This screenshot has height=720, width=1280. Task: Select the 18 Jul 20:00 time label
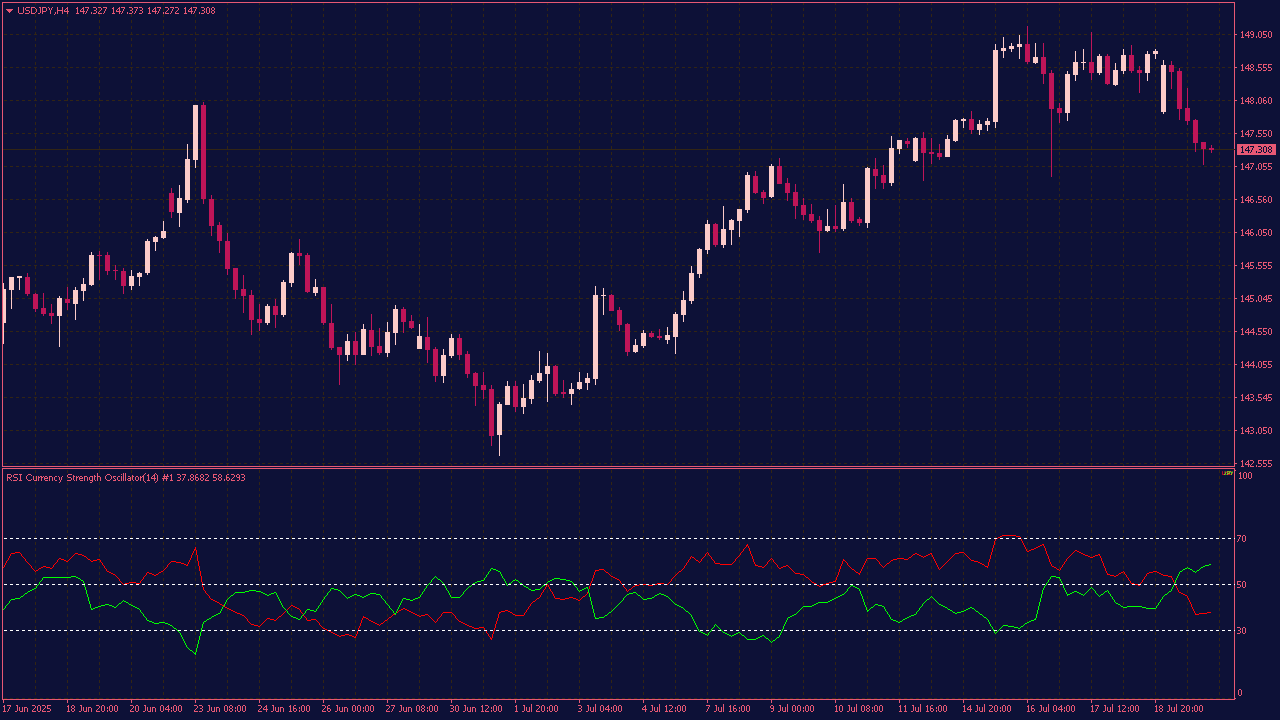(1180, 708)
